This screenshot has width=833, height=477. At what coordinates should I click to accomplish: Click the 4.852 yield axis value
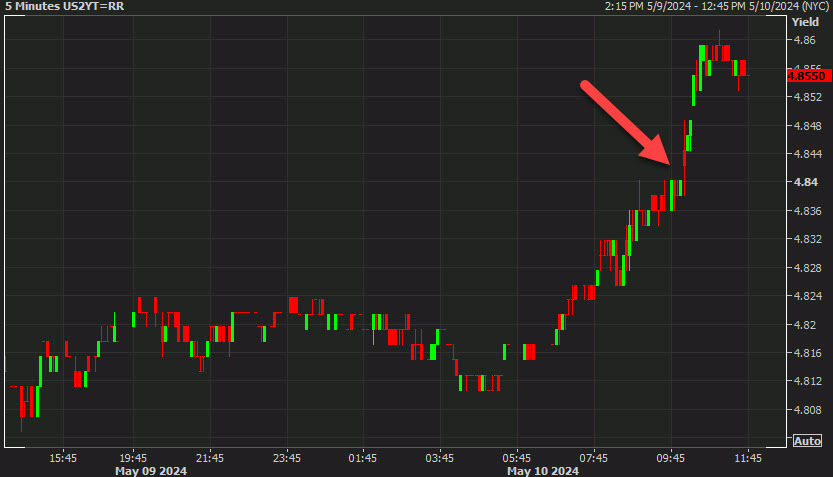[x=808, y=97]
